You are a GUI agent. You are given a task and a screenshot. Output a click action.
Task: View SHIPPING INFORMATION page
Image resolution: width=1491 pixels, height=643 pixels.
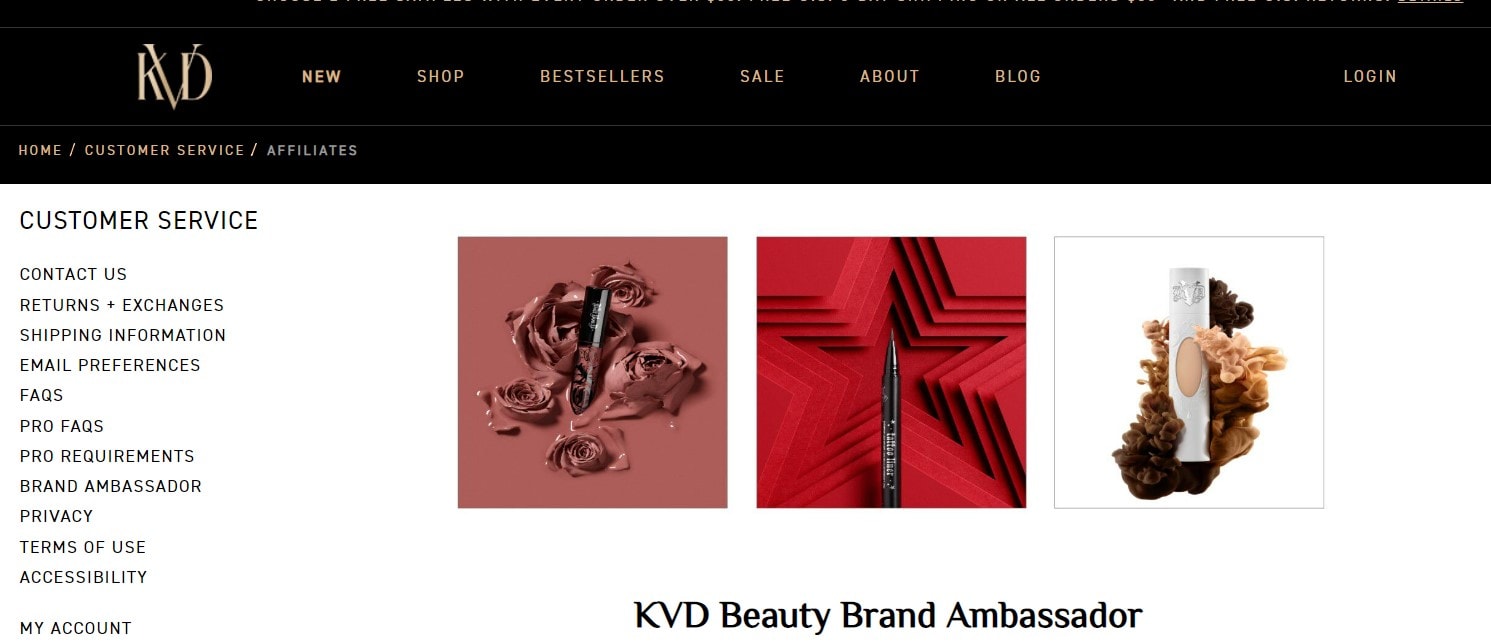pyautogui.click(x=123, y=335)
